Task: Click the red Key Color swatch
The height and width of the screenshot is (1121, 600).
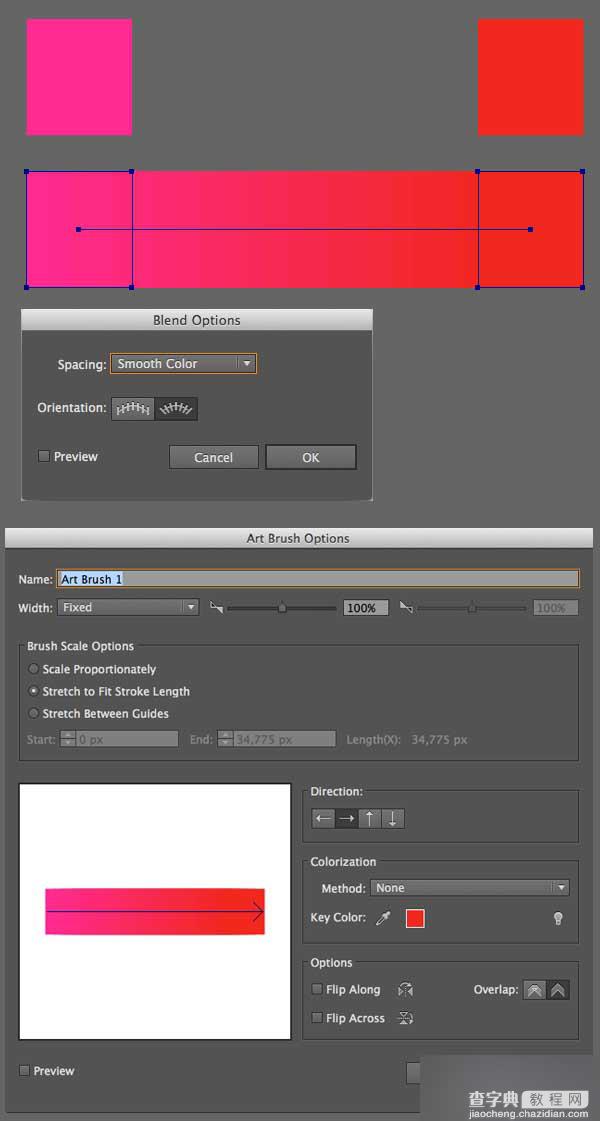Action: 415,919
